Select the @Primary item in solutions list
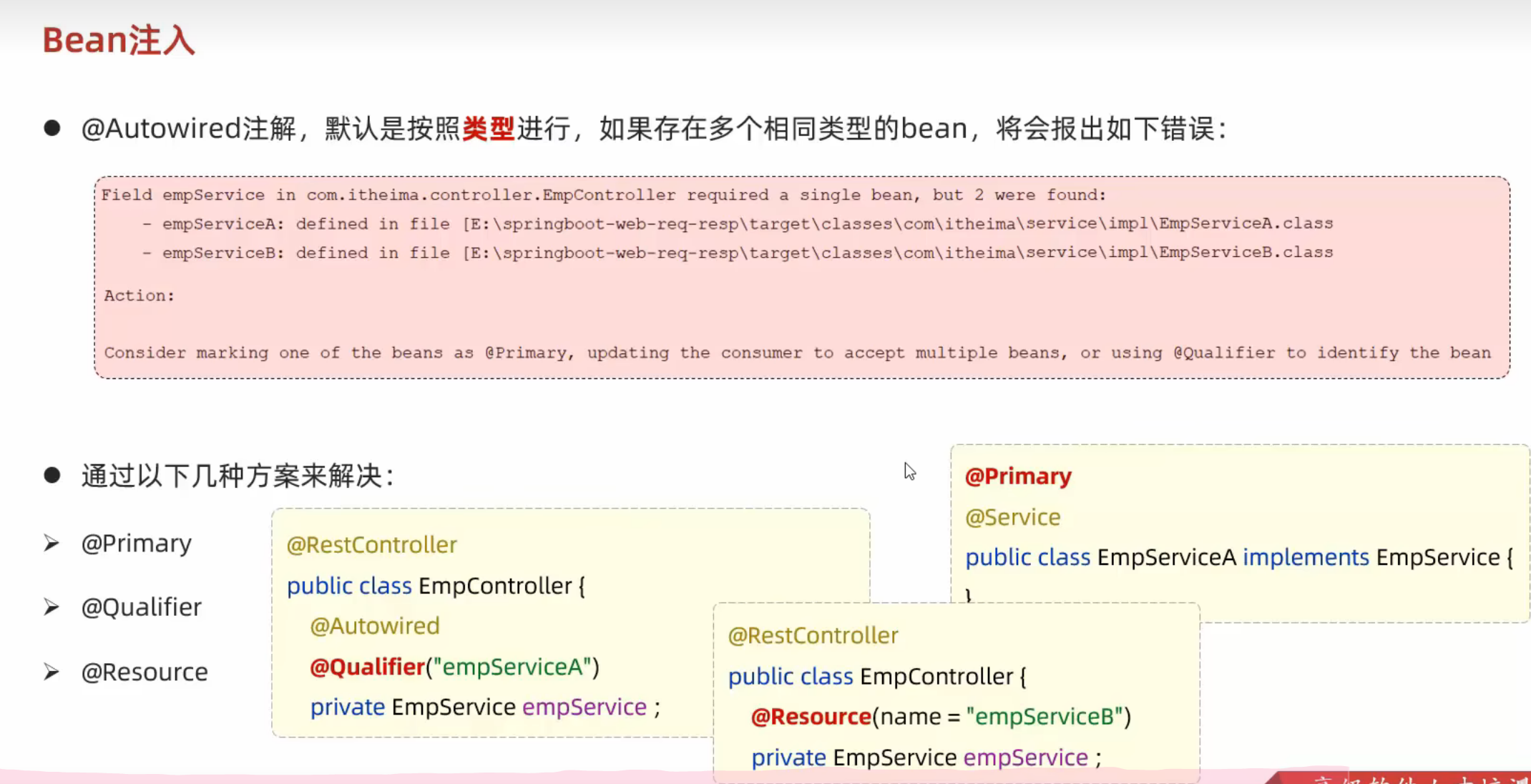This screenshot has width=1531, height=784. pyautogui.click(x=136, y=544)
